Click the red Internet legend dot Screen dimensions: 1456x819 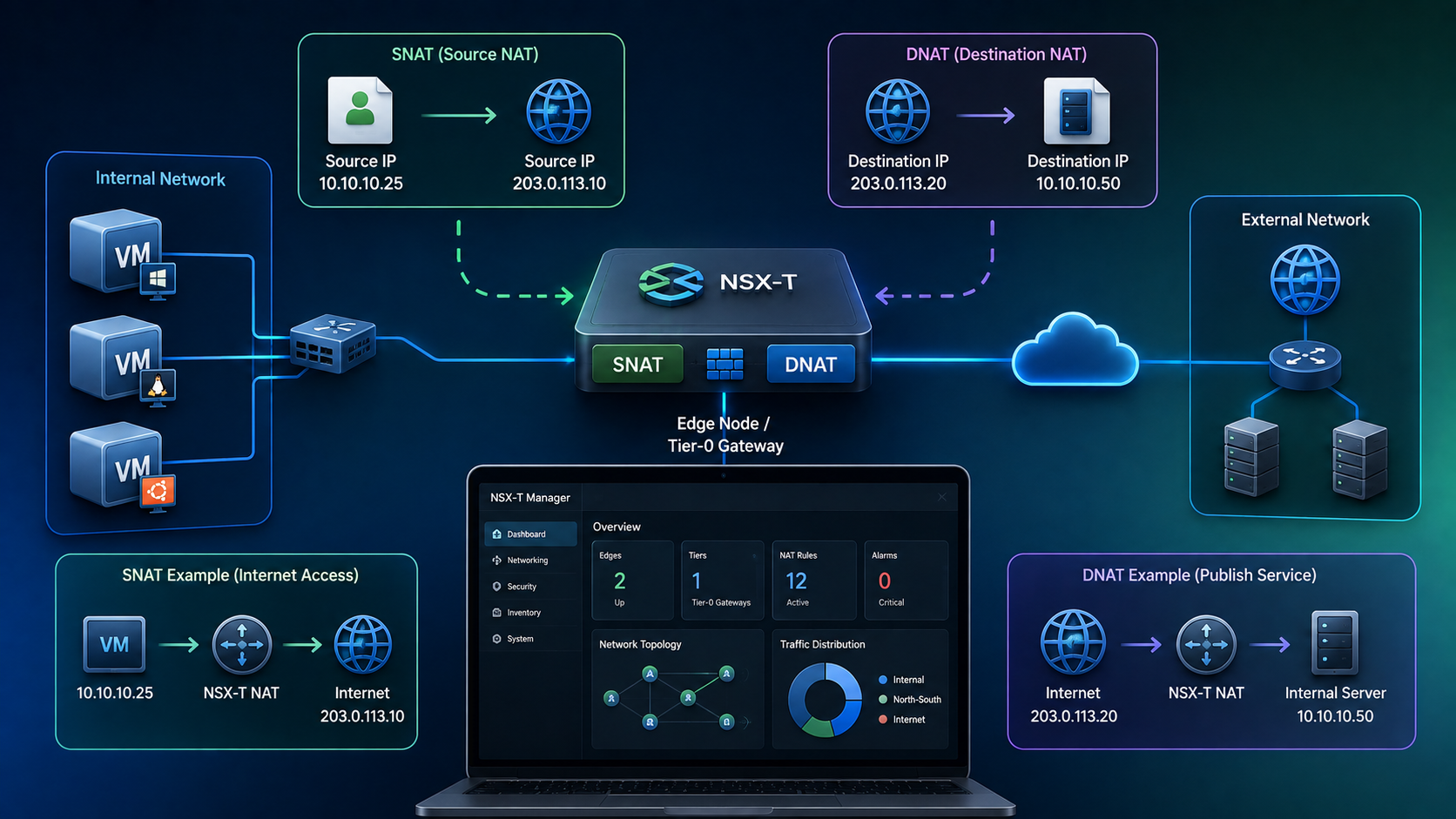click(883, 720)
